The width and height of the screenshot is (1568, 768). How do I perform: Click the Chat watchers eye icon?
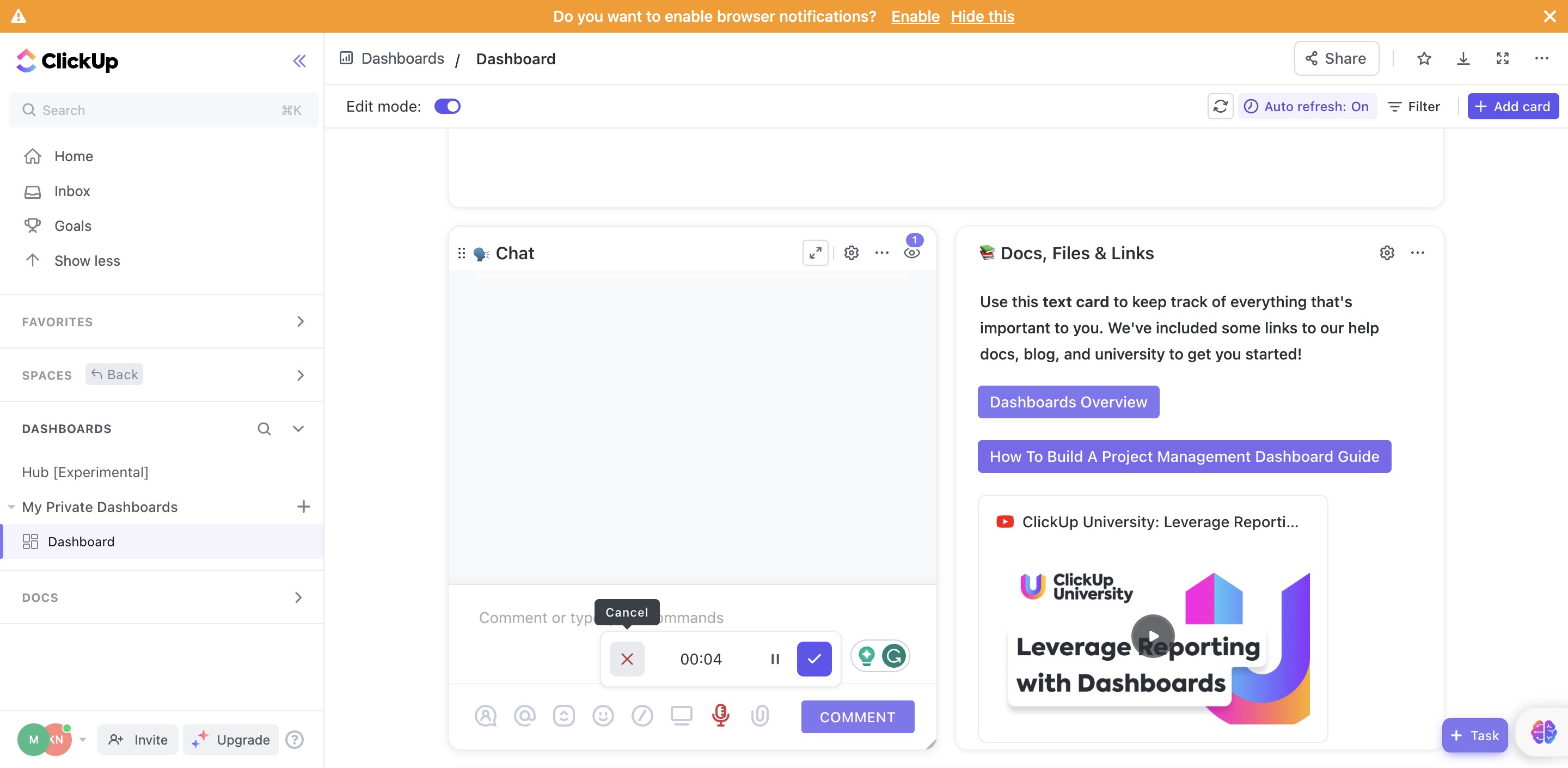911,253
